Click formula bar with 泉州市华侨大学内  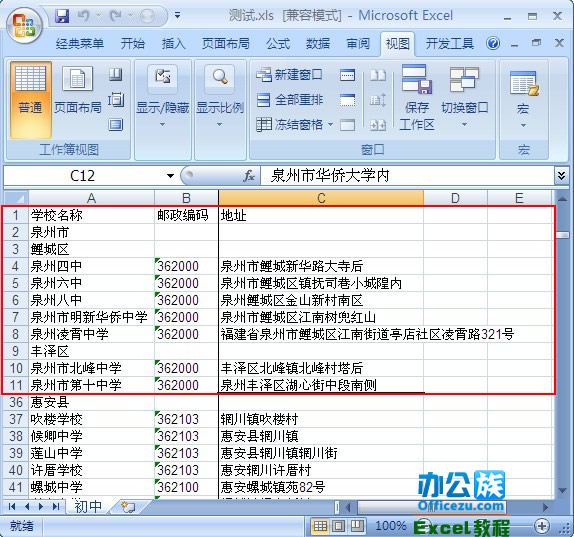pyautogui.click(x=407, y=176)
